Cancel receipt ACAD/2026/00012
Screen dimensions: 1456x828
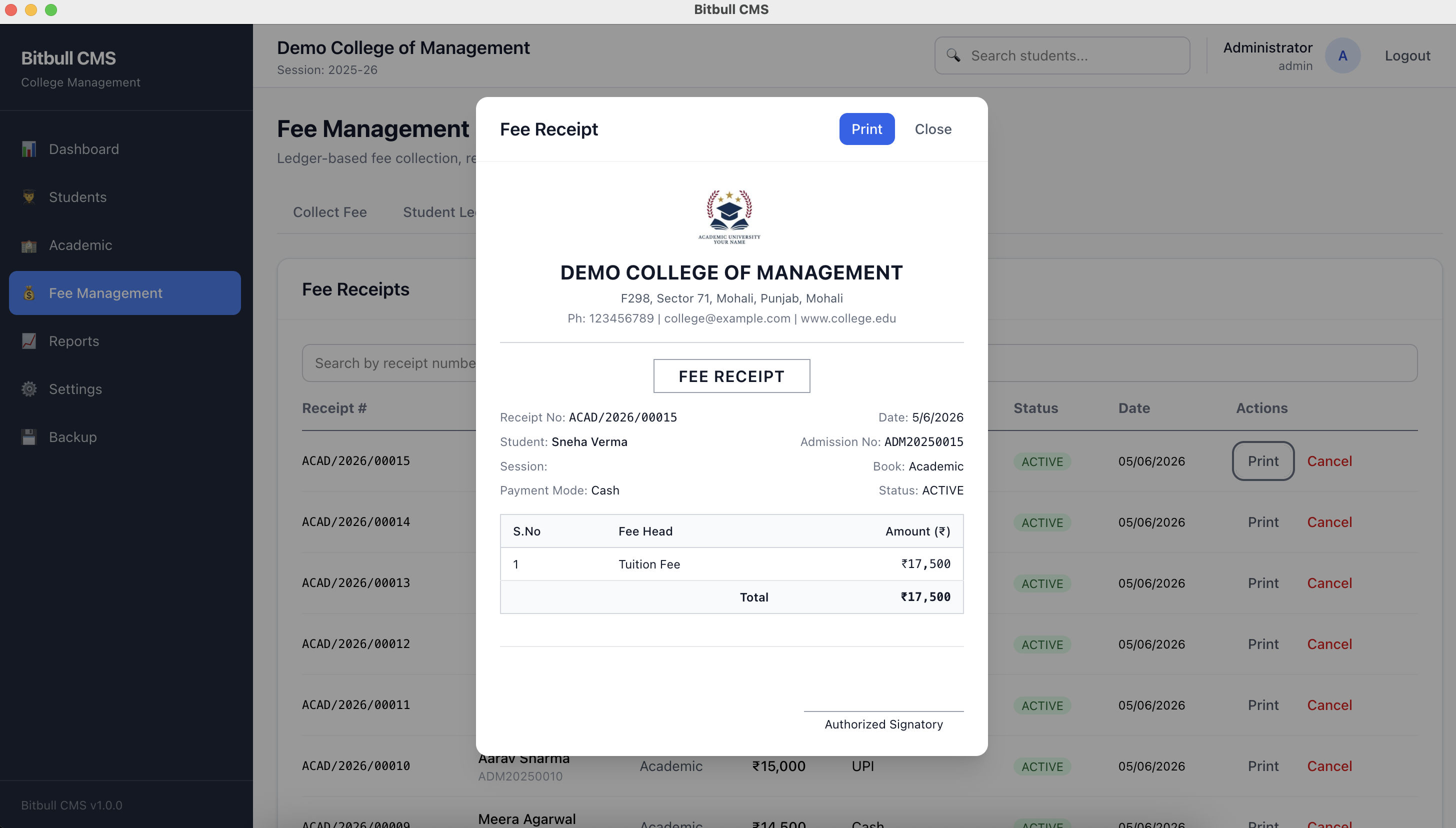[1329, 643]
